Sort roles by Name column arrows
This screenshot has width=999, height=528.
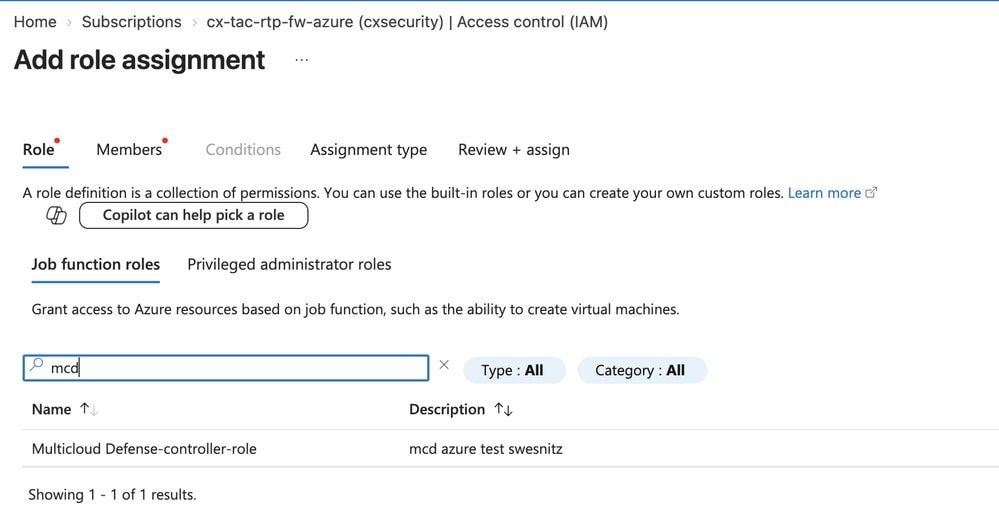pos(89,410)
